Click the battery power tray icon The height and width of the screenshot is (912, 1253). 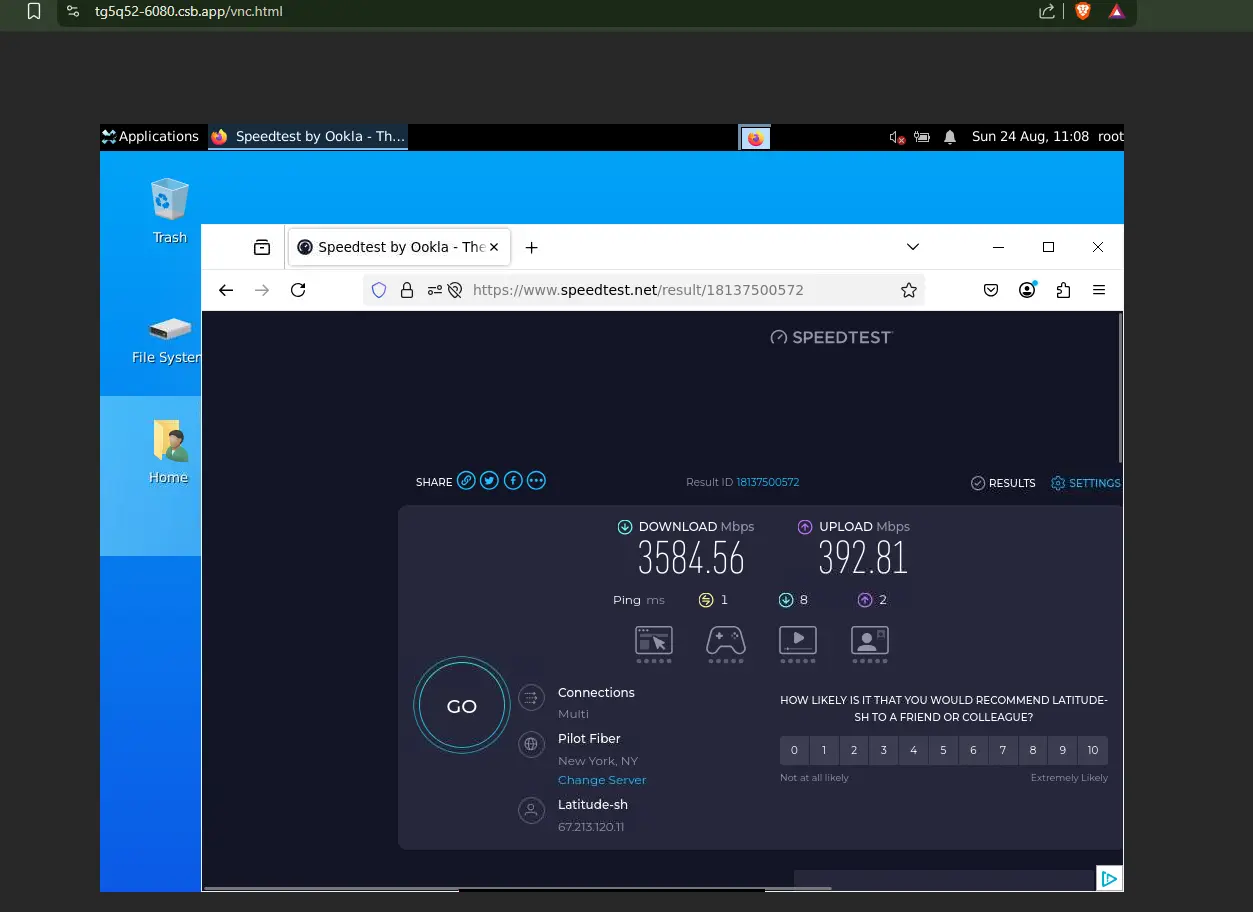point(922,137)
